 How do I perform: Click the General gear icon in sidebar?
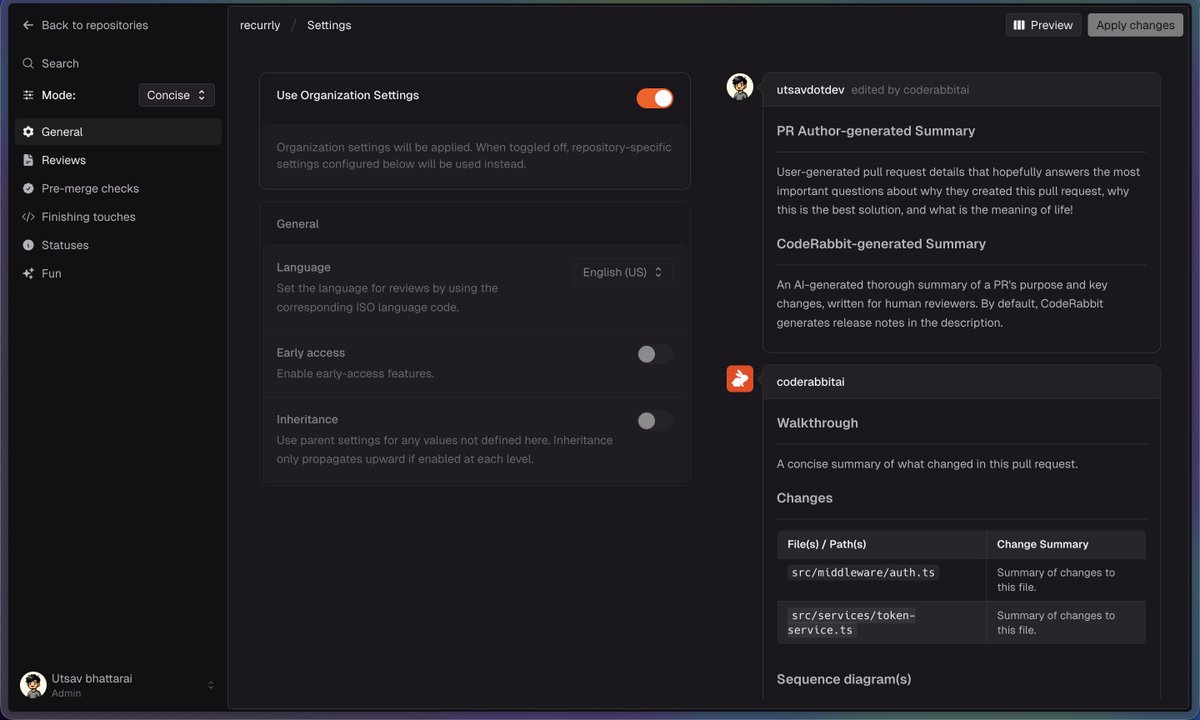(28, 132)
